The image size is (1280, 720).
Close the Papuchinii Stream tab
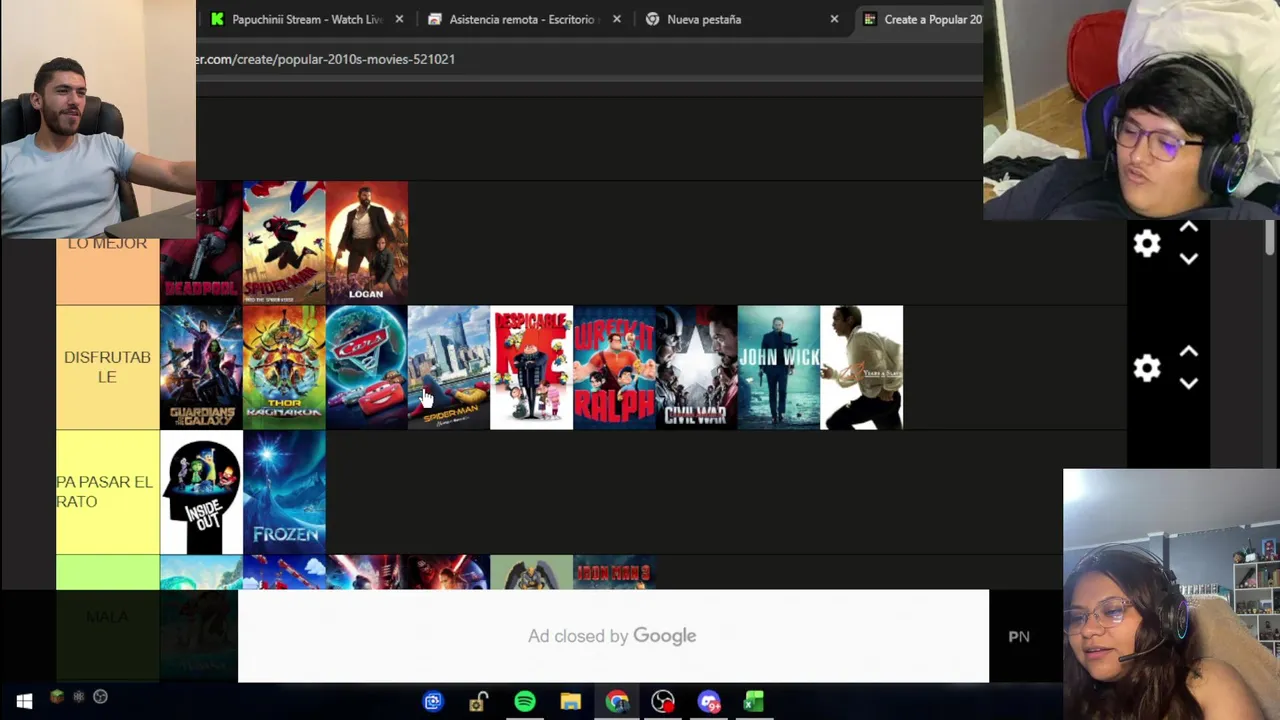399,19
